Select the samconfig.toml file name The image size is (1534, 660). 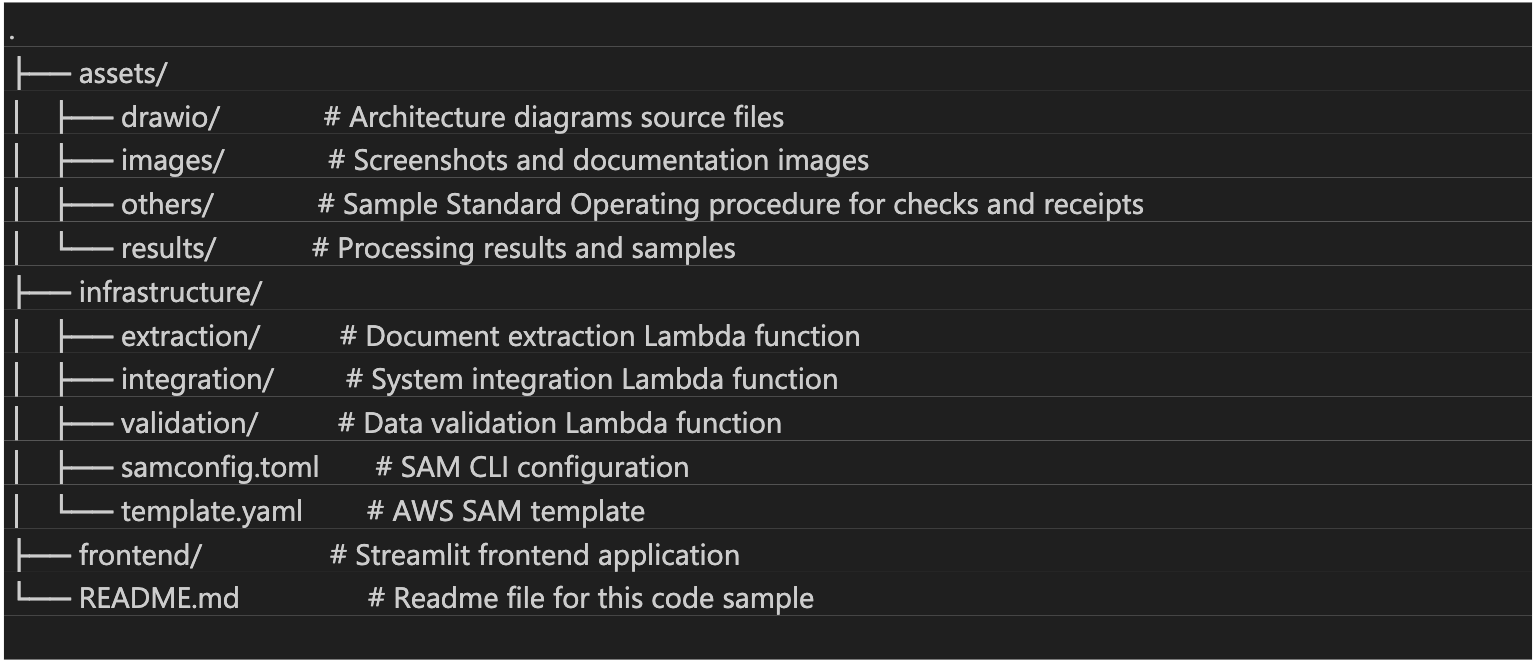coord(220,467)
